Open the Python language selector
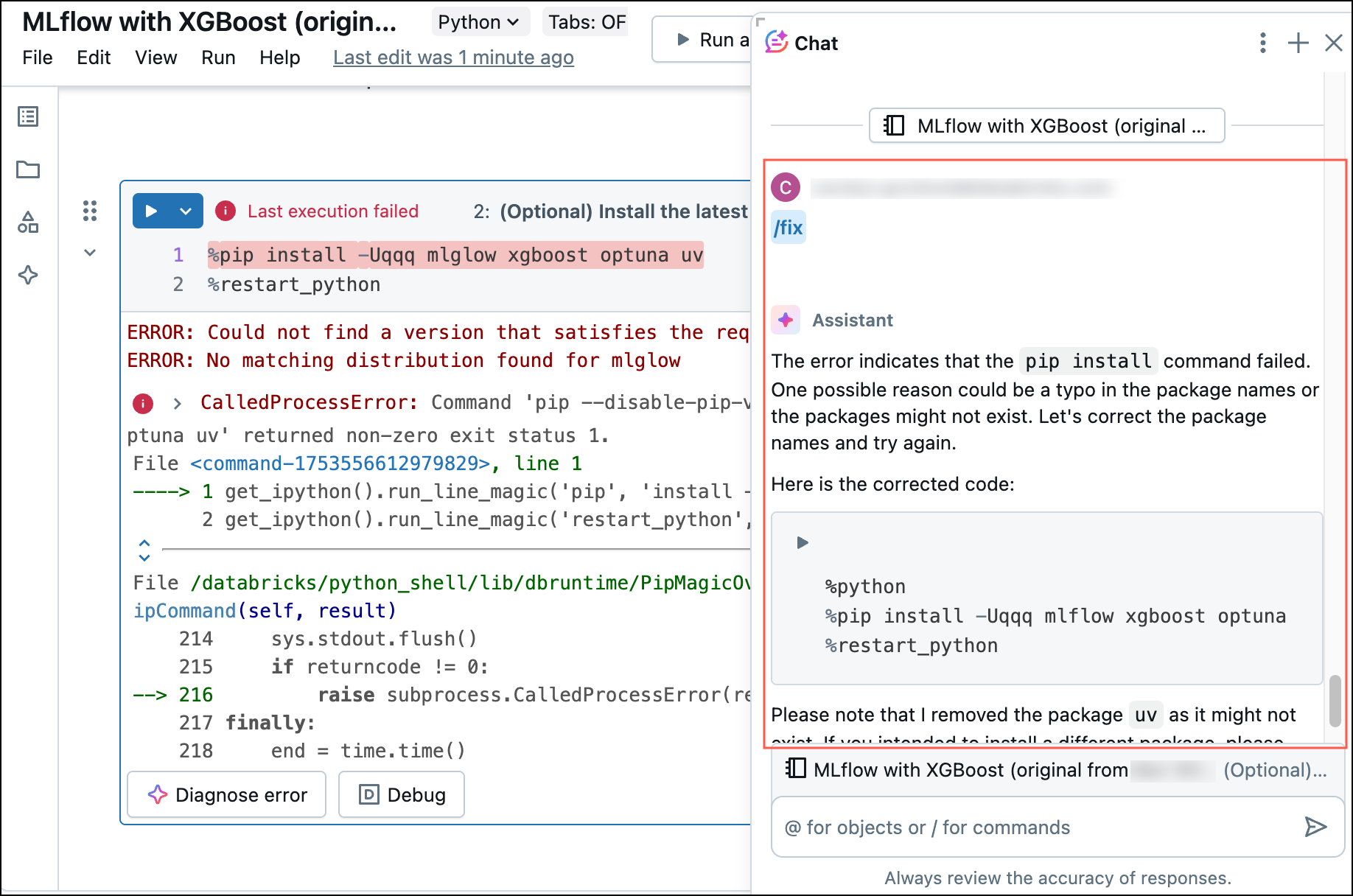The height and width of the screenshot is (896, 1353). click(x=480, y=21)
